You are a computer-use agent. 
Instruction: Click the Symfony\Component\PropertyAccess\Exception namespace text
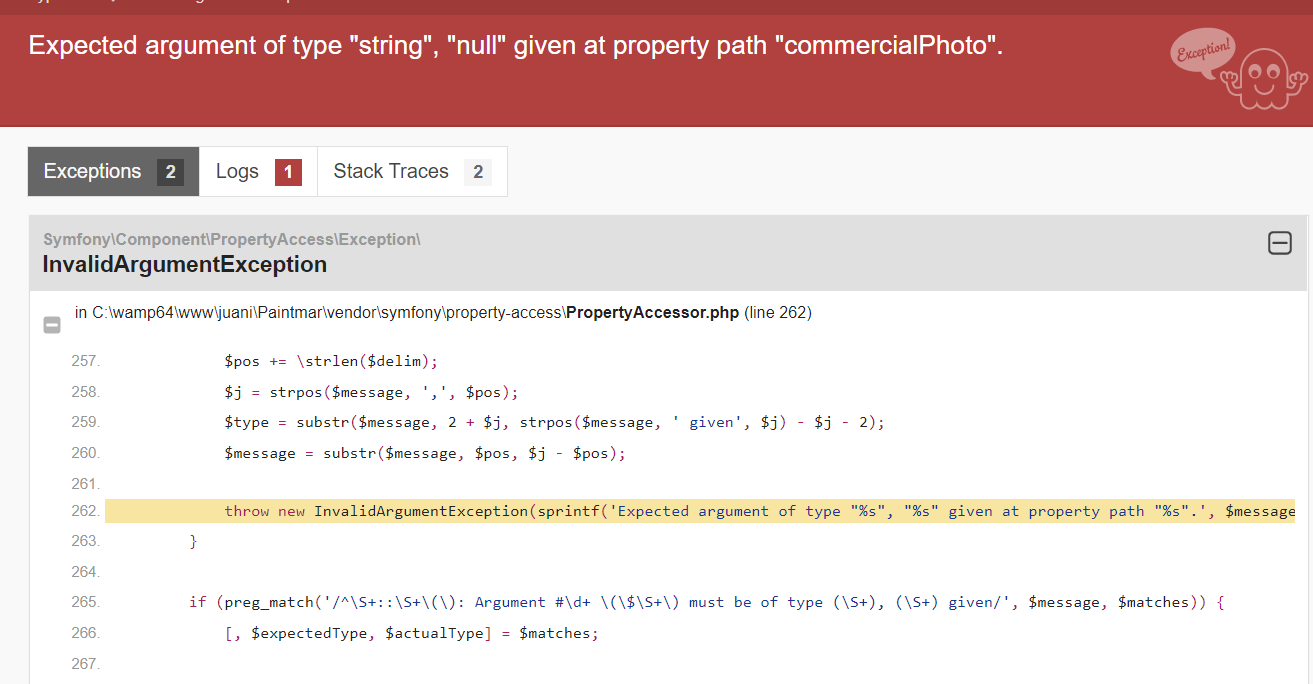[231, 240]
